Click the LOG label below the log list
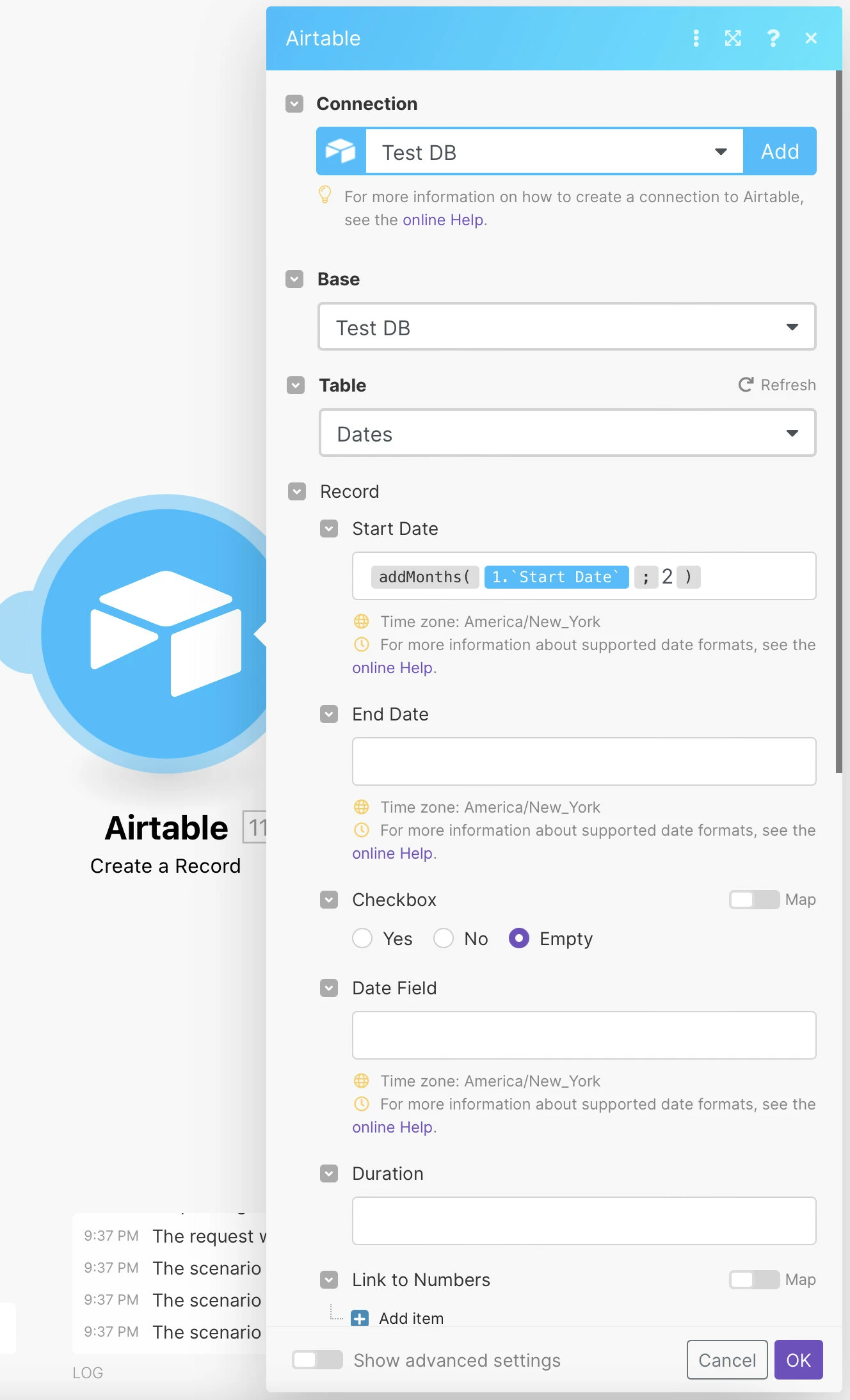Image resolution: width=850 pixels, height=1400 pixels. (88, 1372)
